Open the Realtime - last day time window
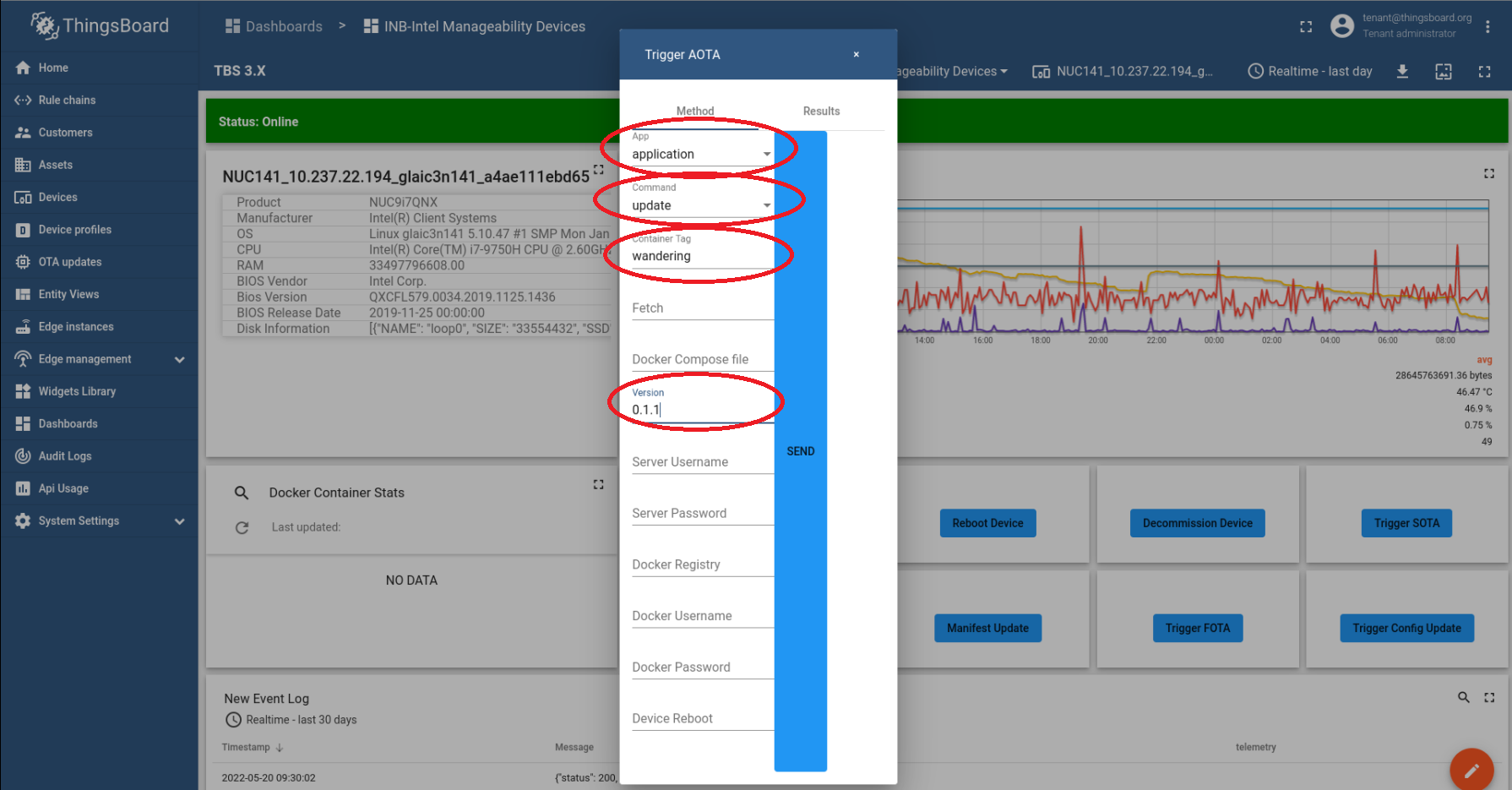This screenshot has width=1512, height=790. (x=1310, y=71)
